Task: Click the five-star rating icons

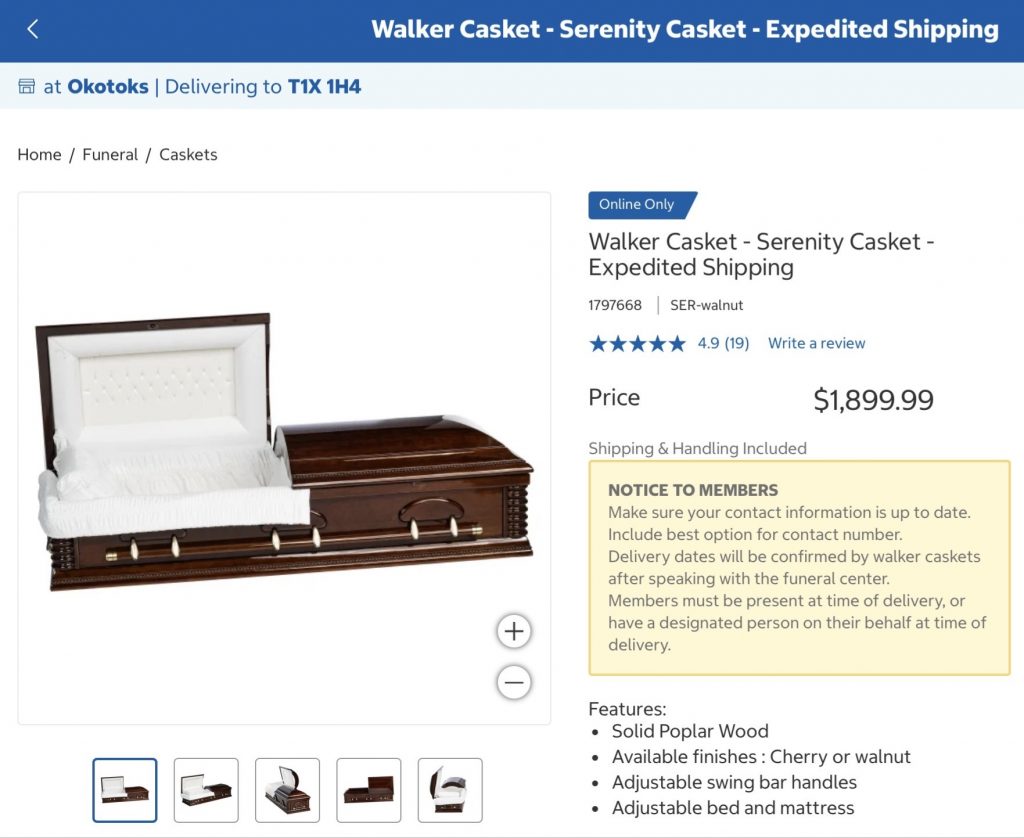Action: click(x=637, y=344)
